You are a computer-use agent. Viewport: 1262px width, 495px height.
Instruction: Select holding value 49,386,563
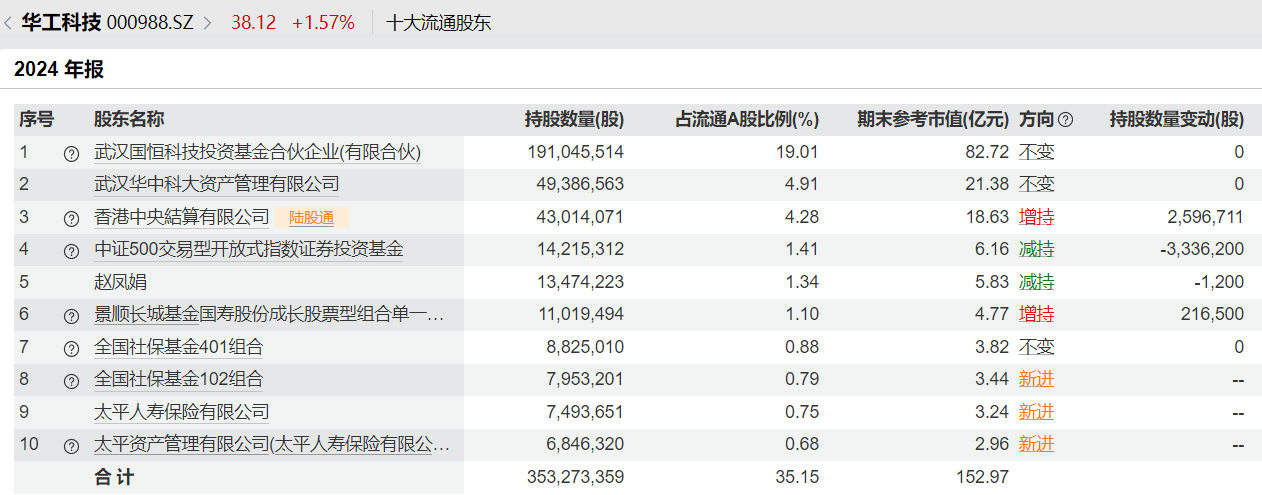580,184
